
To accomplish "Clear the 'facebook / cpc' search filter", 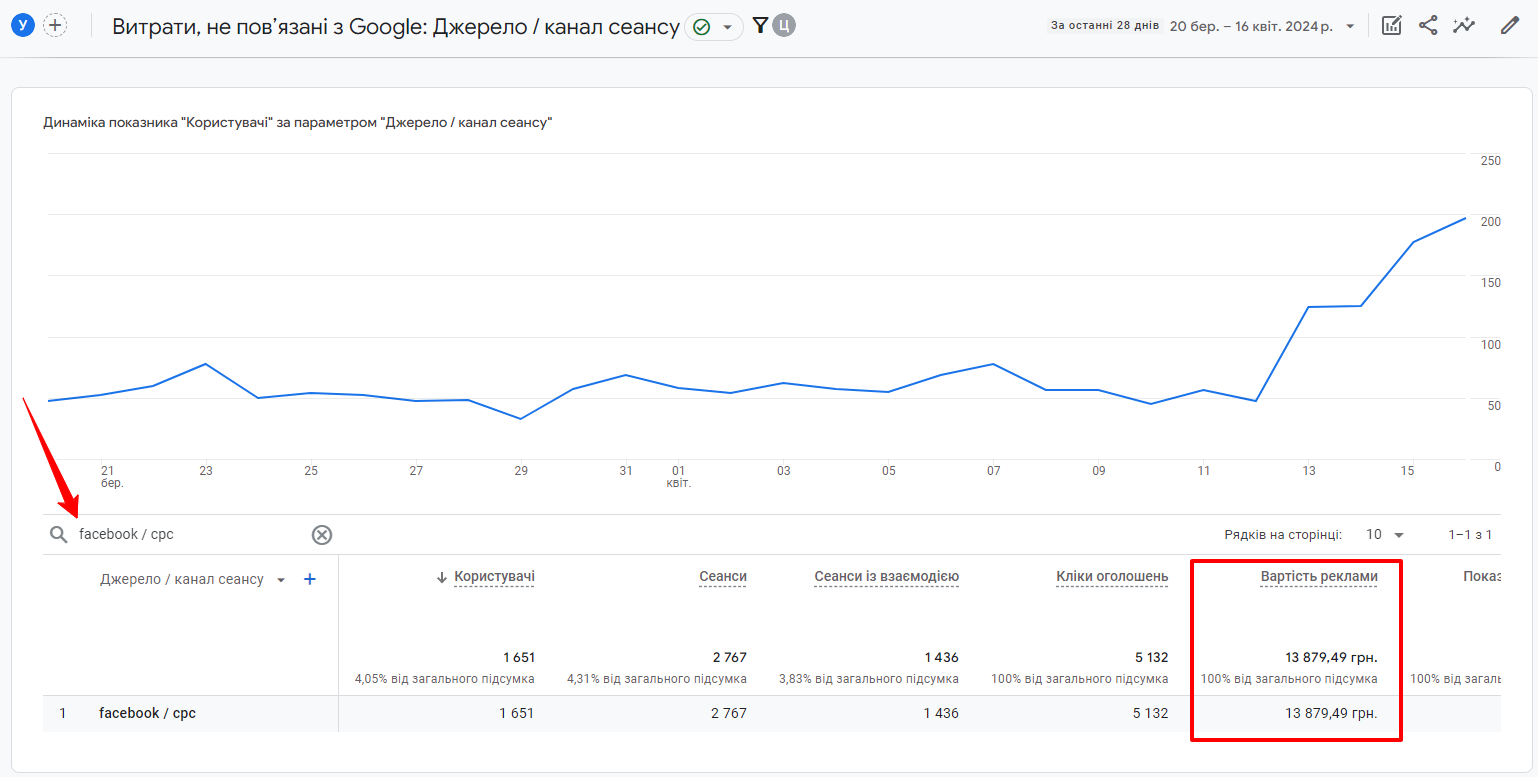I will (322, 535).
